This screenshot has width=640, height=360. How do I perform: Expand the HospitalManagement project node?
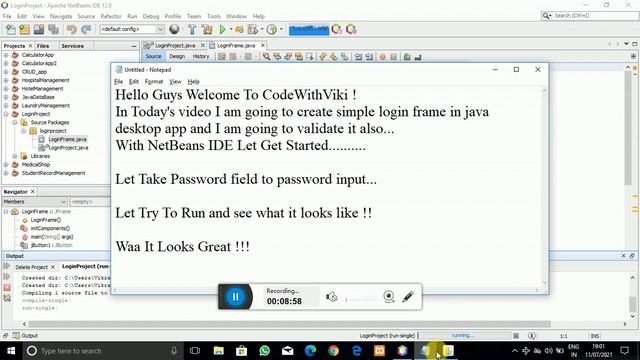(6, 80)
